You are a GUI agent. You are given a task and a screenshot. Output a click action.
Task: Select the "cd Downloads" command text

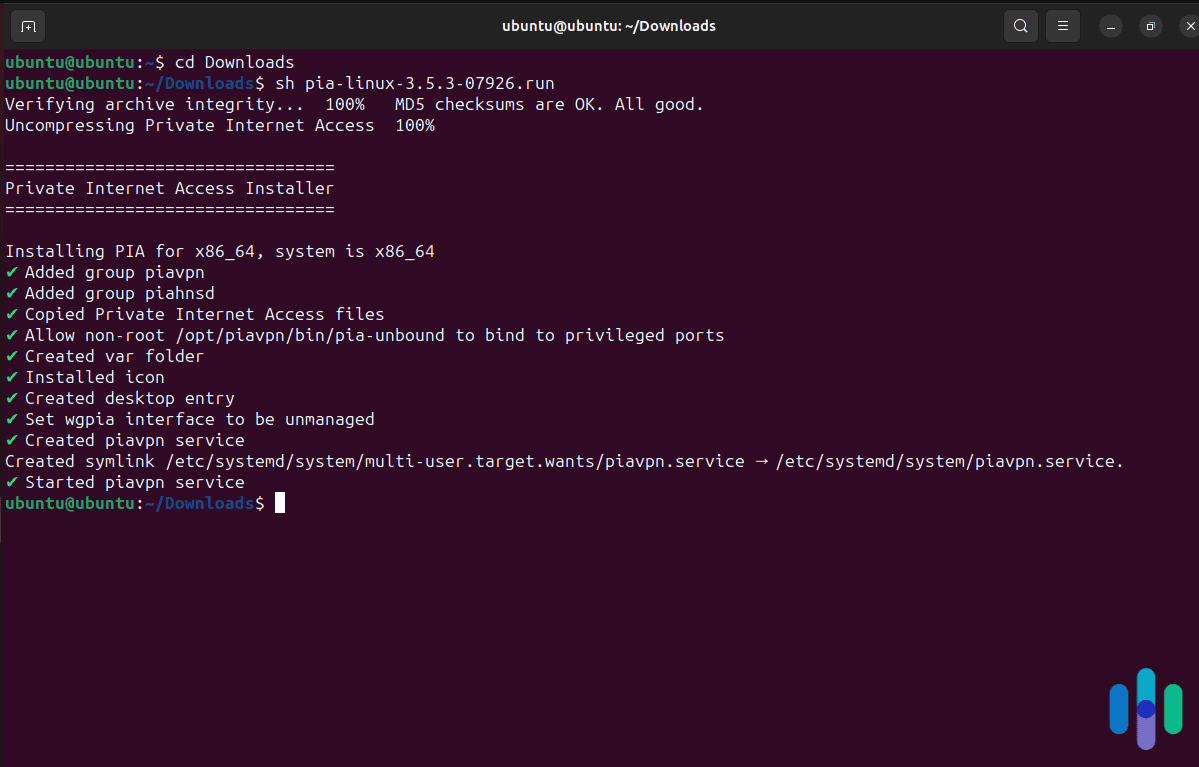click(x=235, y=62)
